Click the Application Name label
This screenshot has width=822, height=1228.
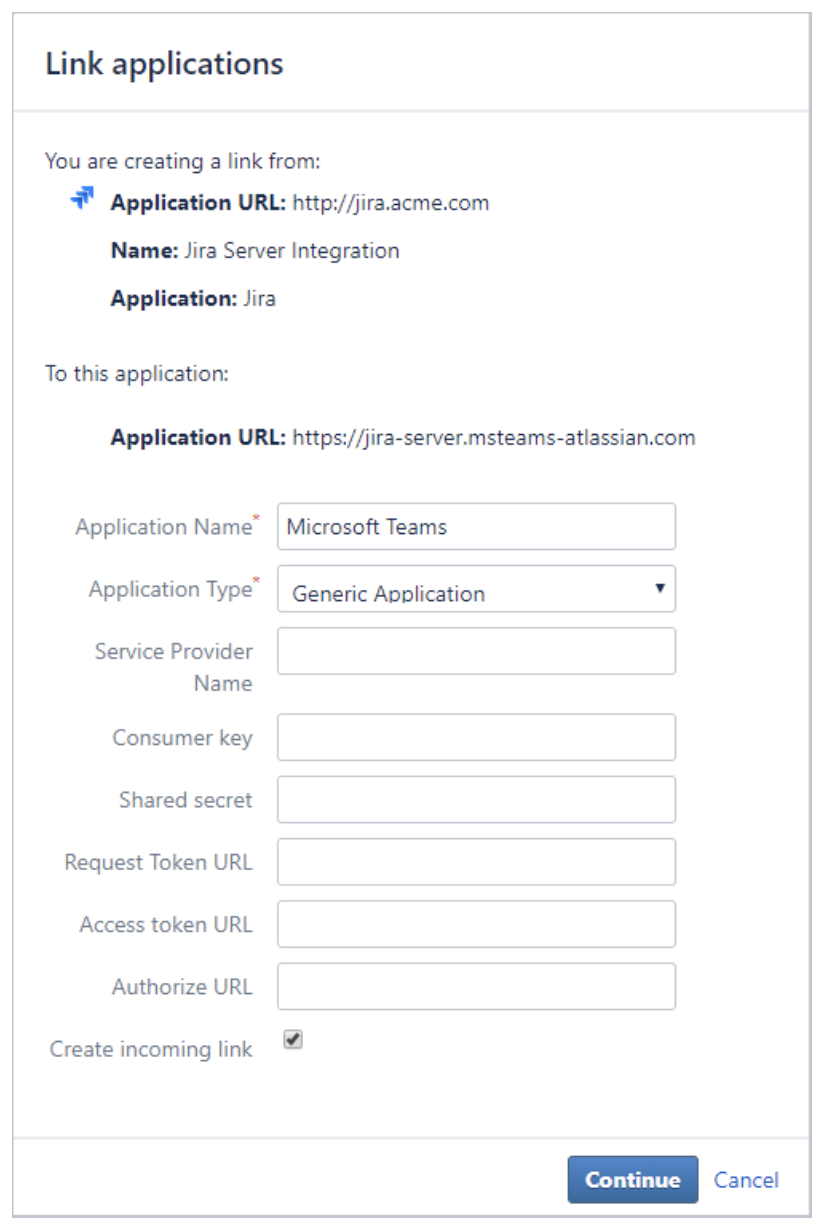pos(163,527)
